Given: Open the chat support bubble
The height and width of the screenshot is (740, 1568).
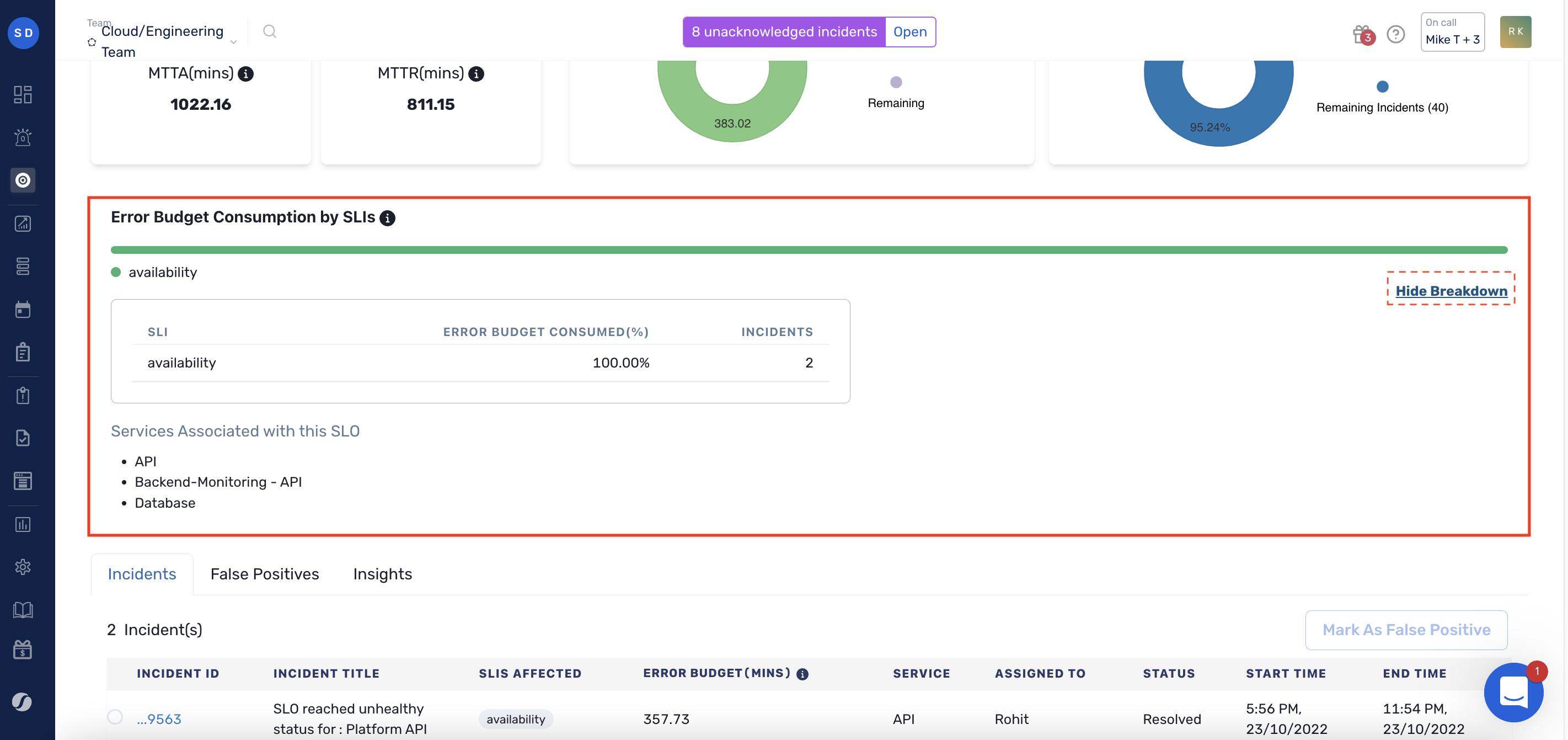Looking at the screenshot, I should click(x=1513, y=693).
